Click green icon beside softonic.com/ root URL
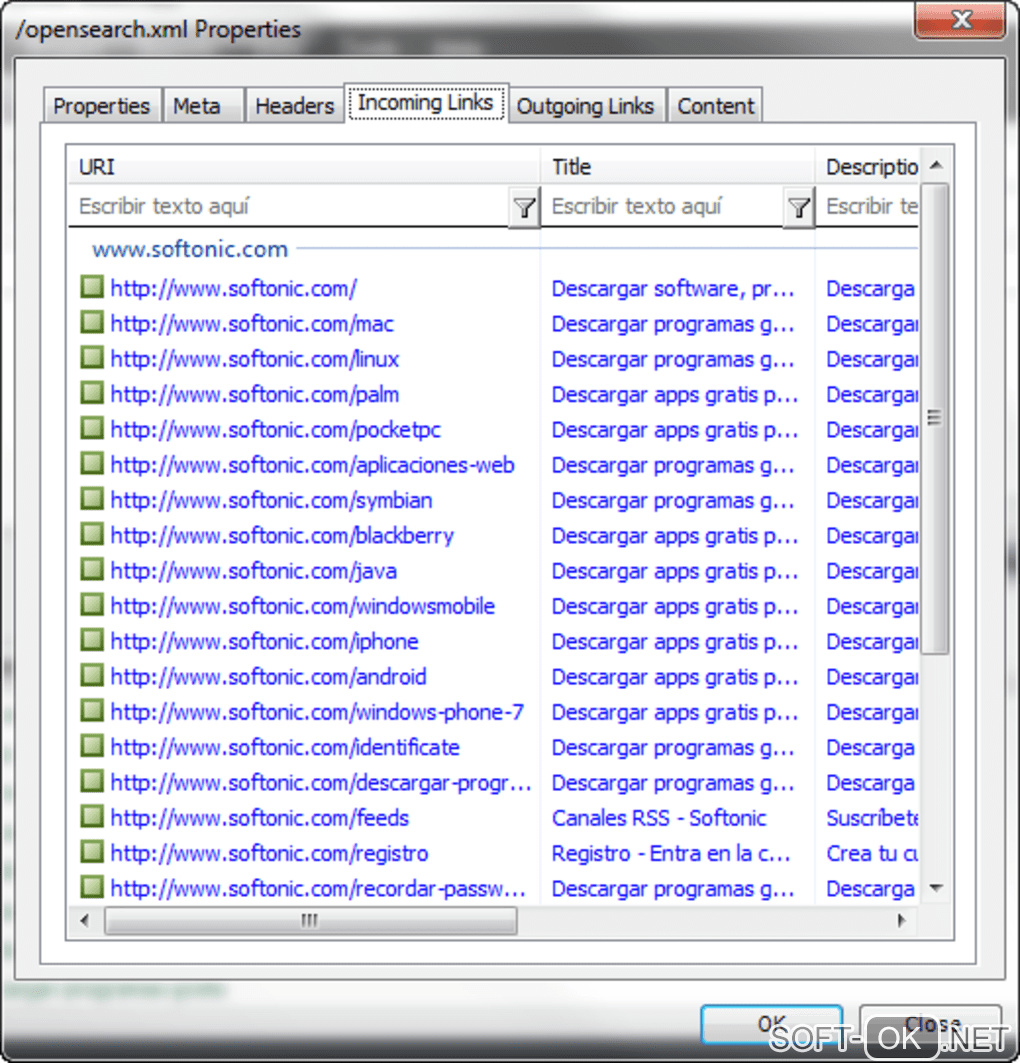 pos(91,287)
